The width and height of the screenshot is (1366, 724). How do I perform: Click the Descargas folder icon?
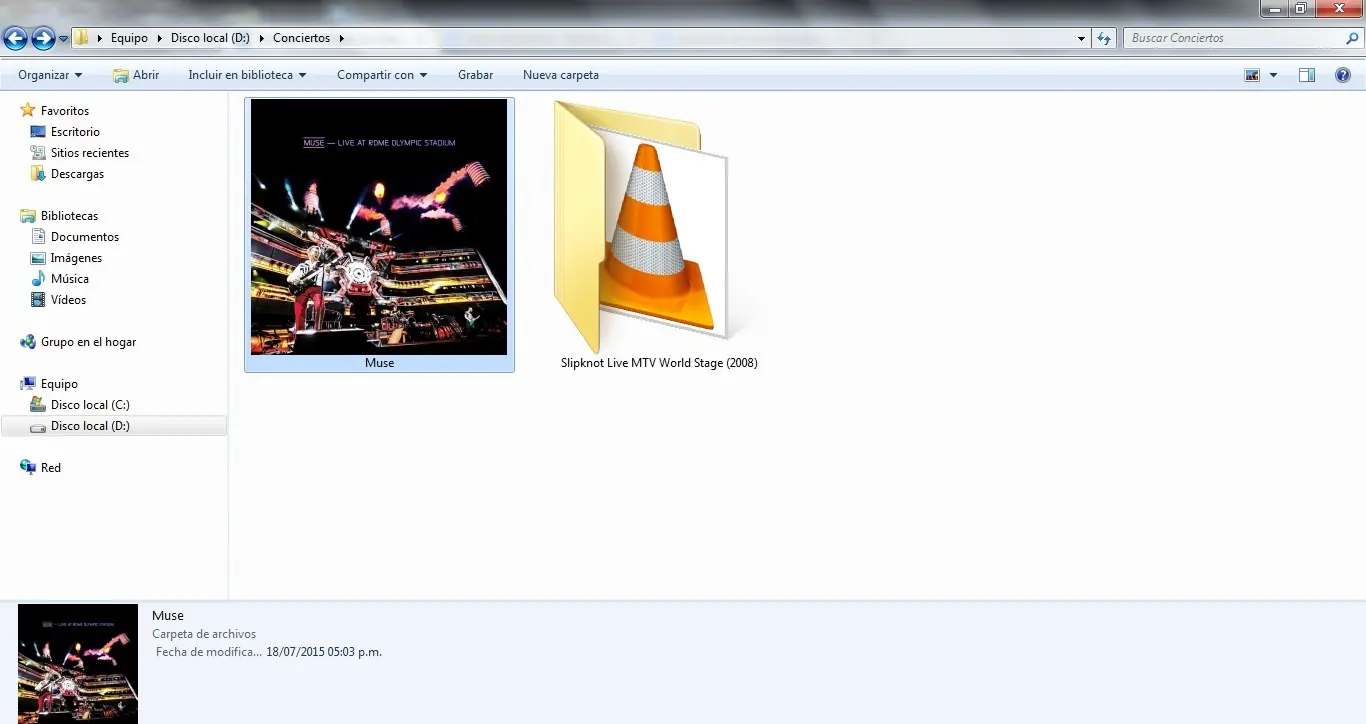click(x=38, y=173)
